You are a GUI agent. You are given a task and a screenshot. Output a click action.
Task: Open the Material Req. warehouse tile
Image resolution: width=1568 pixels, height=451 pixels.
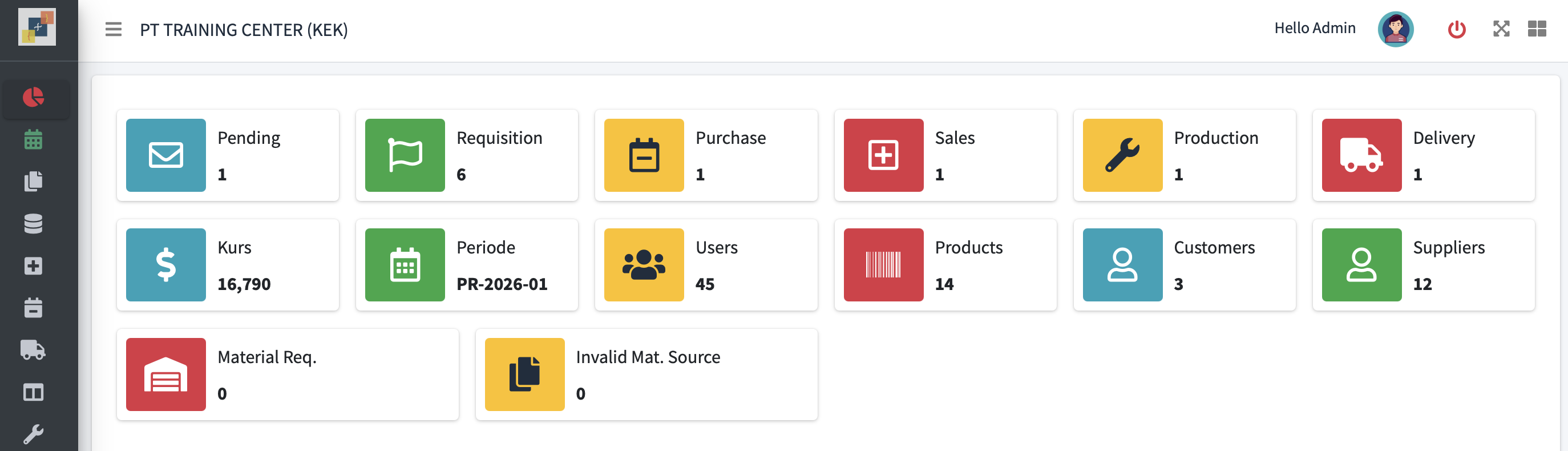165,375
